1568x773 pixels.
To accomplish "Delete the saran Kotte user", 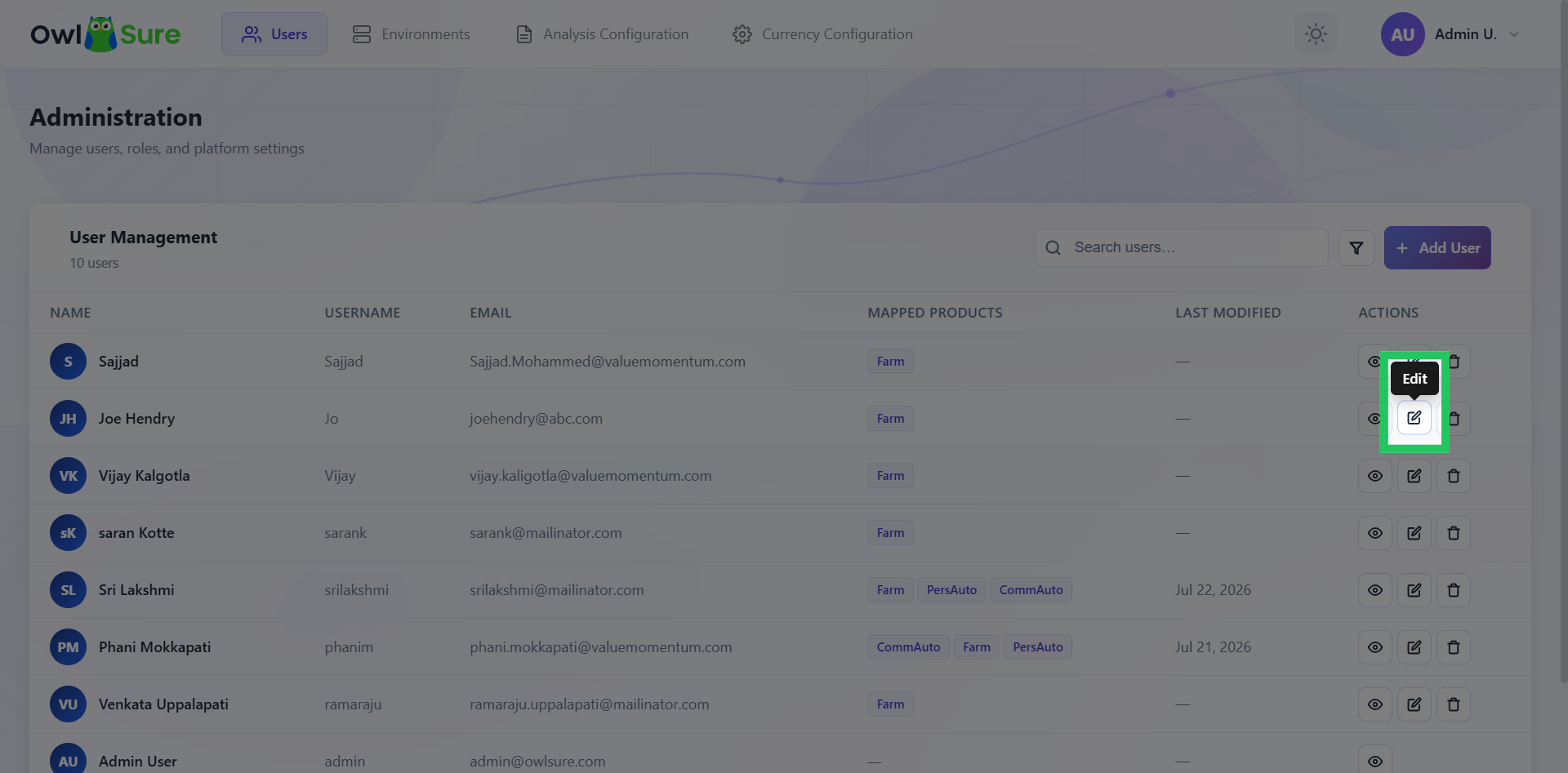I will (x=1454, y=533).
